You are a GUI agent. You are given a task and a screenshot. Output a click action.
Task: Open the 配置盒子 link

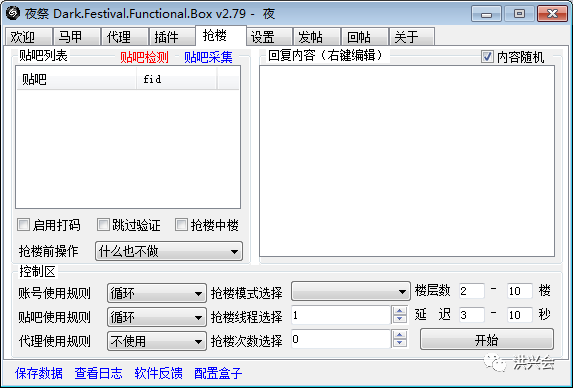coord(218,373)
